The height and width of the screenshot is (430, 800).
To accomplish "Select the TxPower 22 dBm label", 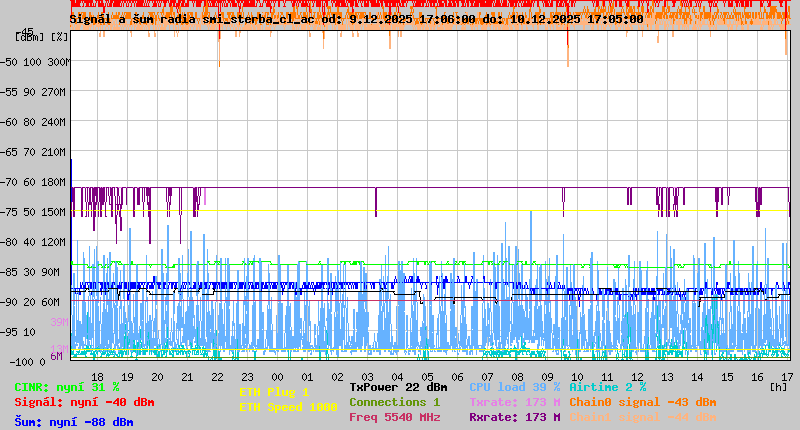I will pyautogui.click(x=398, y=387).
